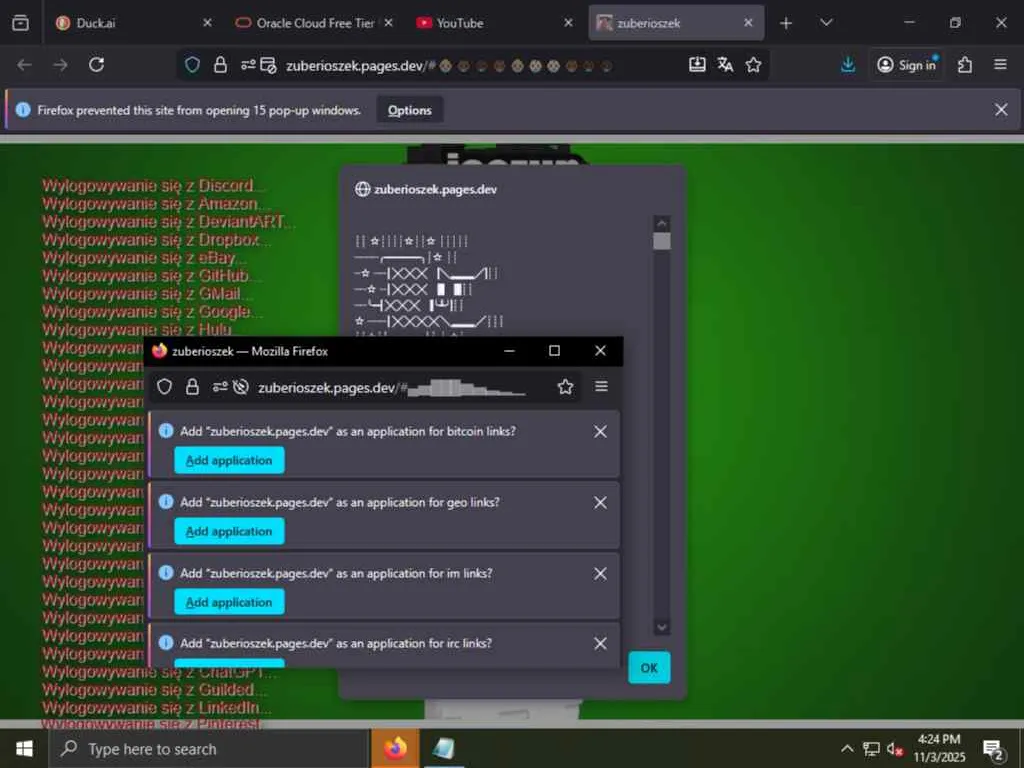Viewport: 1024px width, 768px height.
Task: Open Firefox from the taskbar
Action: point(395,748)
